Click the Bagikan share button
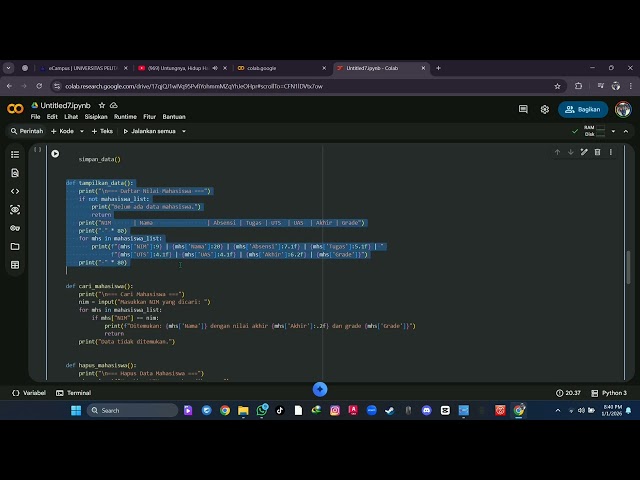640x480 pixels. tap(582, 109)
